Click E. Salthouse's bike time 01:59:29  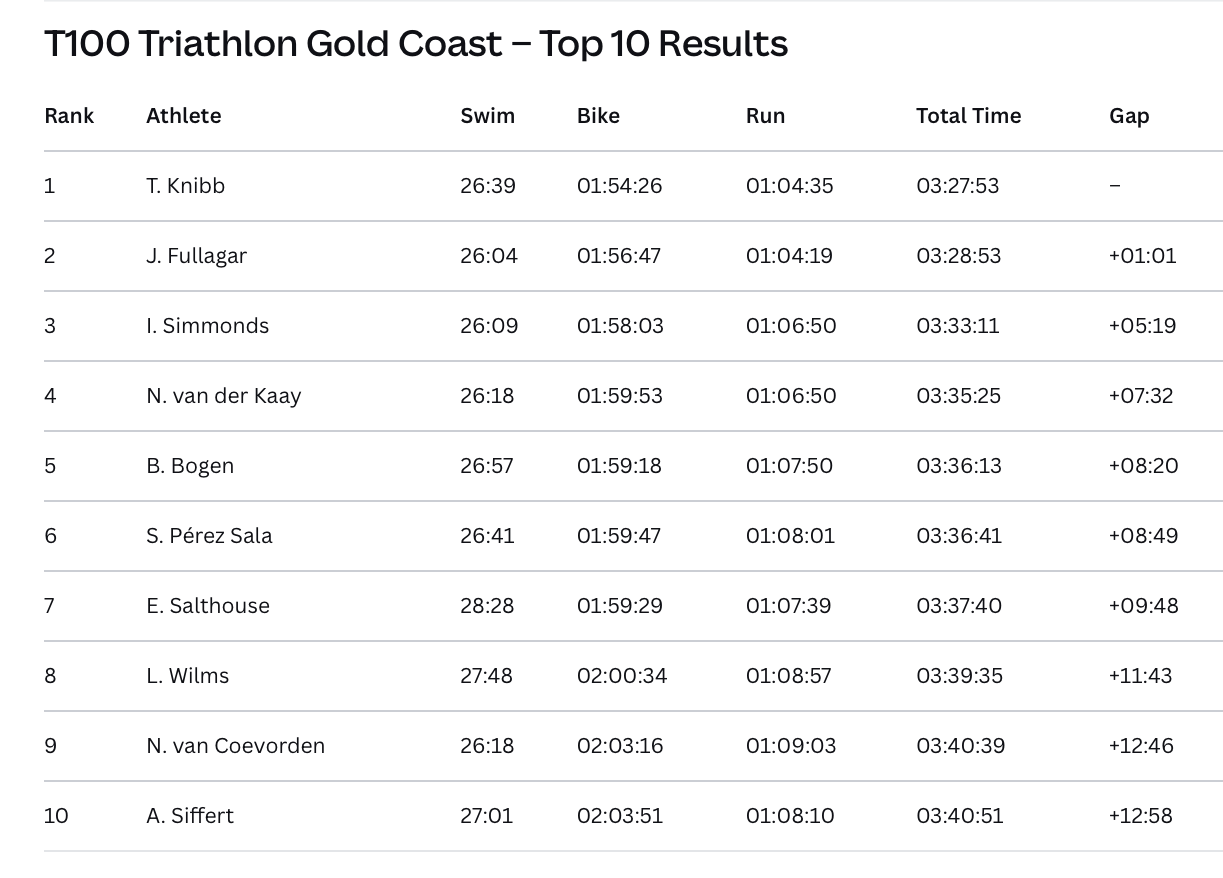(619, 606)
